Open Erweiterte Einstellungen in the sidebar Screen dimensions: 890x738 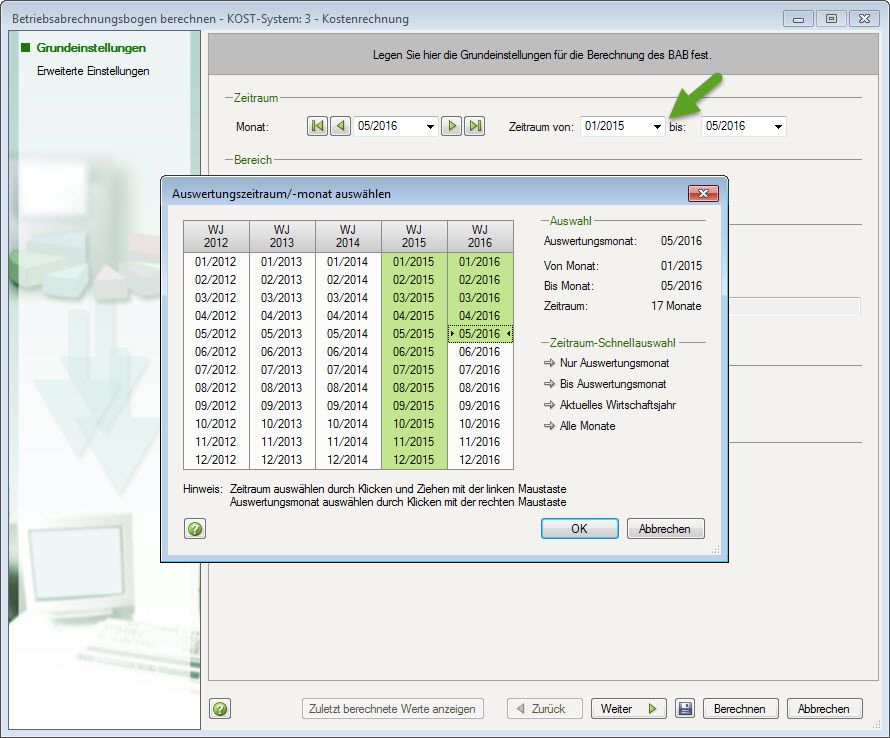click(x=93, y=71)
